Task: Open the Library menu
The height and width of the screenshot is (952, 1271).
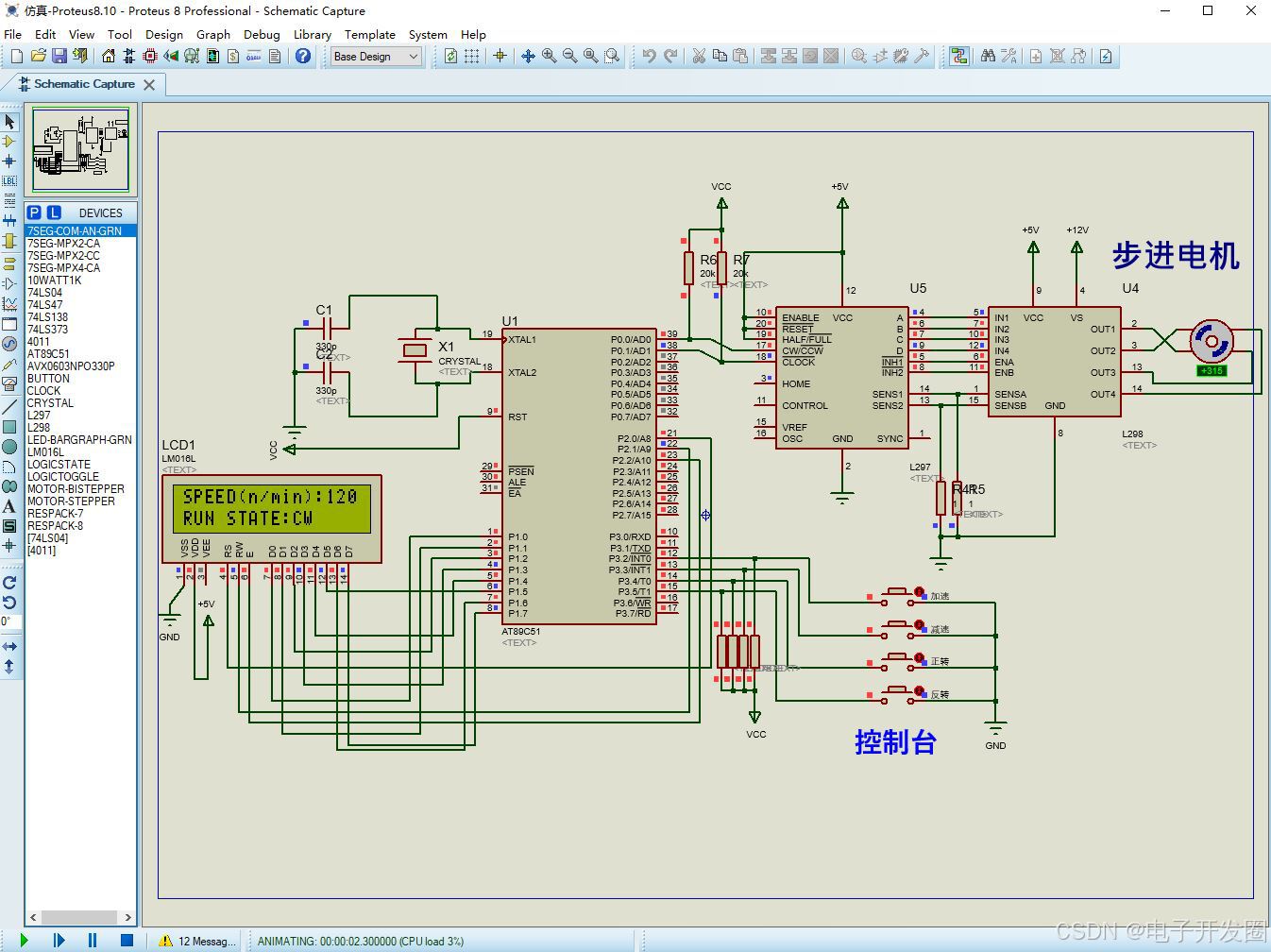Action: pos(312,34)
